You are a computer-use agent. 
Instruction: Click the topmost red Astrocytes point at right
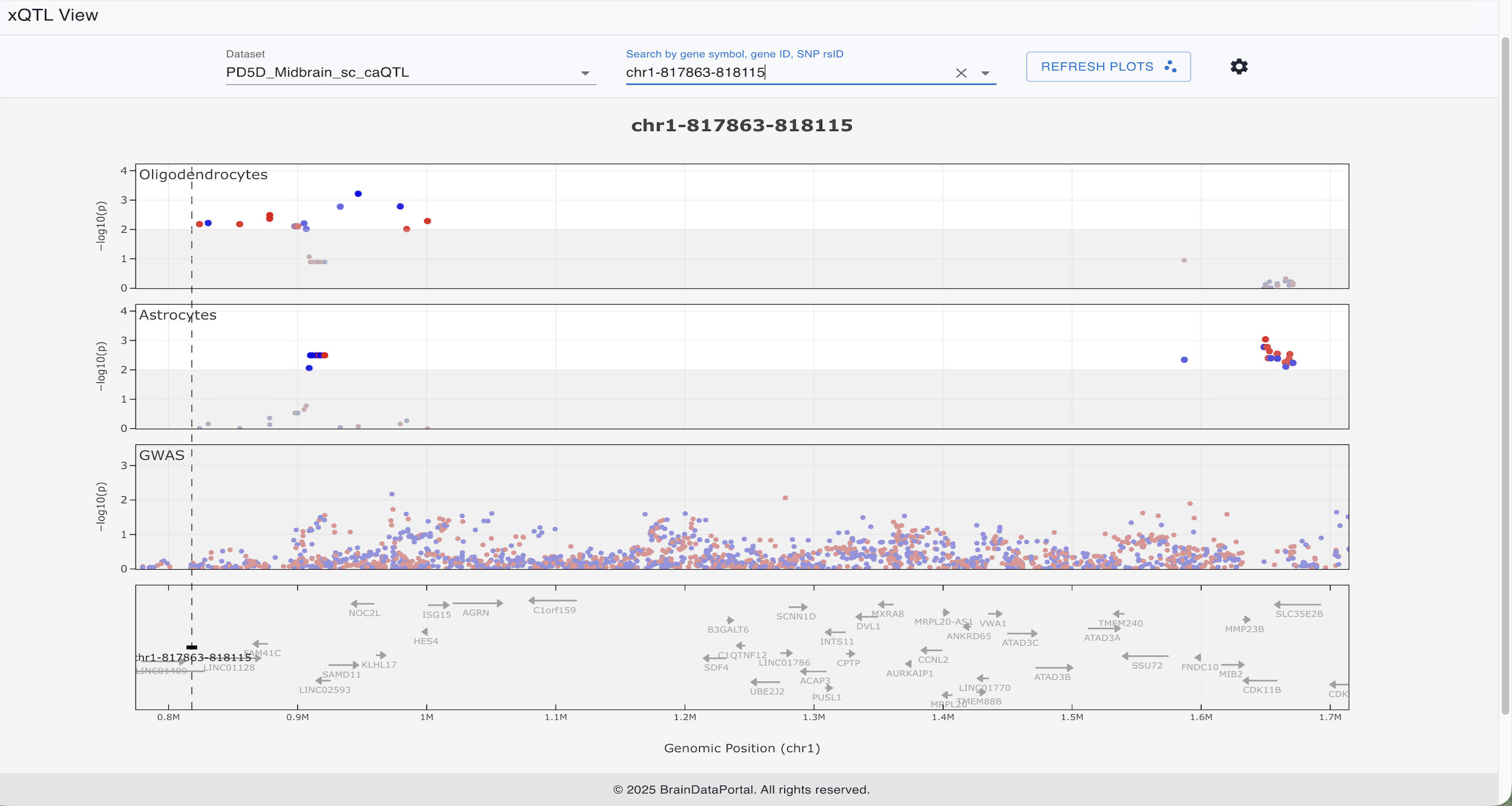point(1266,339)
